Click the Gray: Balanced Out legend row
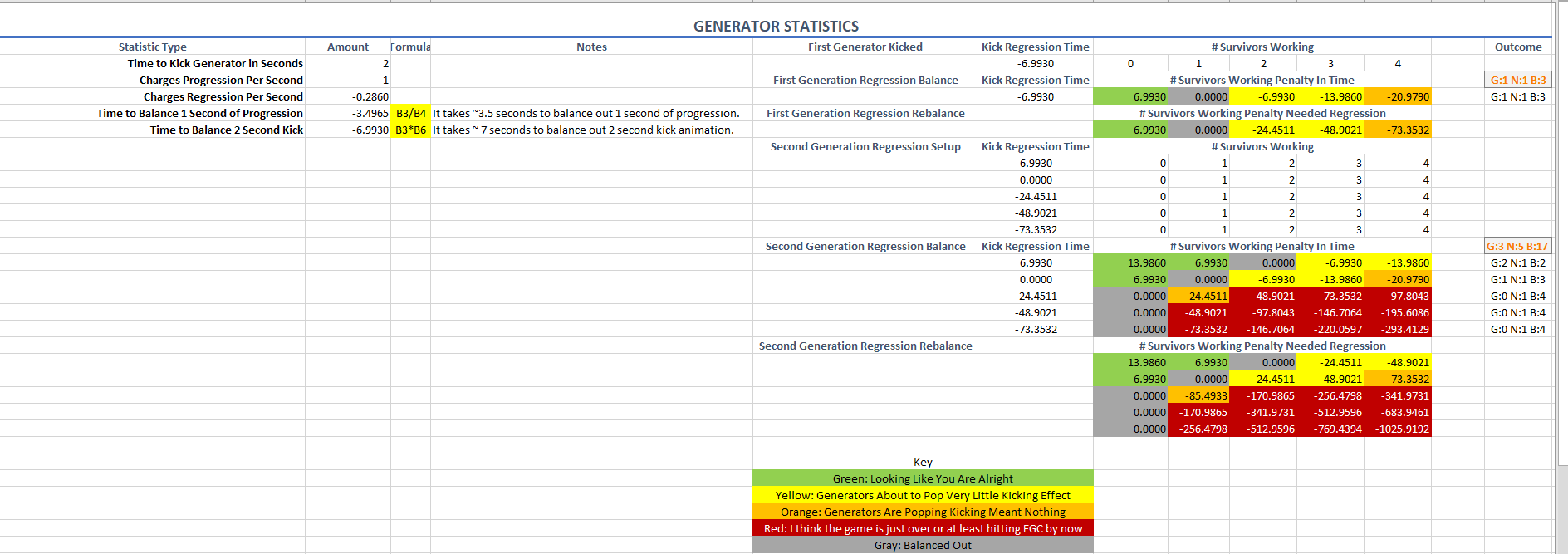The width and height of the screenshot is (1568, 554). pos(923,545)
